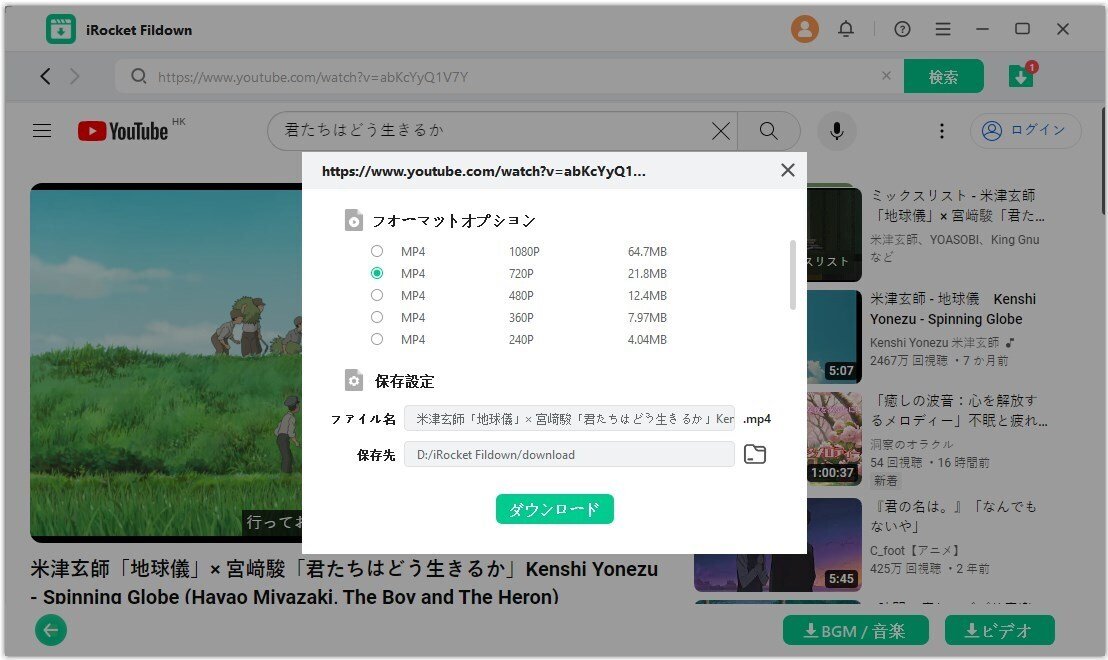1108x660 pixels.
Task: Activate YouTube voice search microphone
Action: (x=837, y=131)
